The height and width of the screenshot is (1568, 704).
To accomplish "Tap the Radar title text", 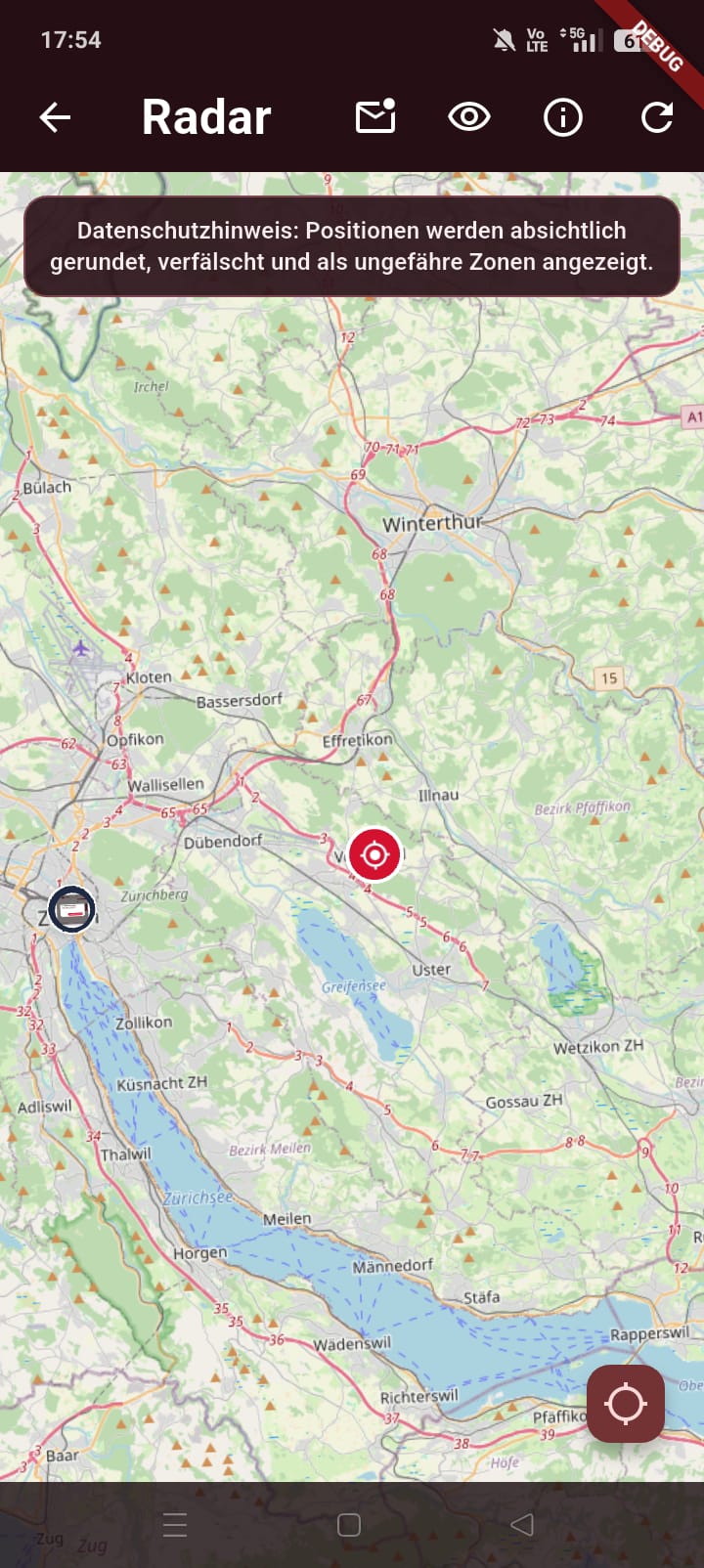I will 206,117.
